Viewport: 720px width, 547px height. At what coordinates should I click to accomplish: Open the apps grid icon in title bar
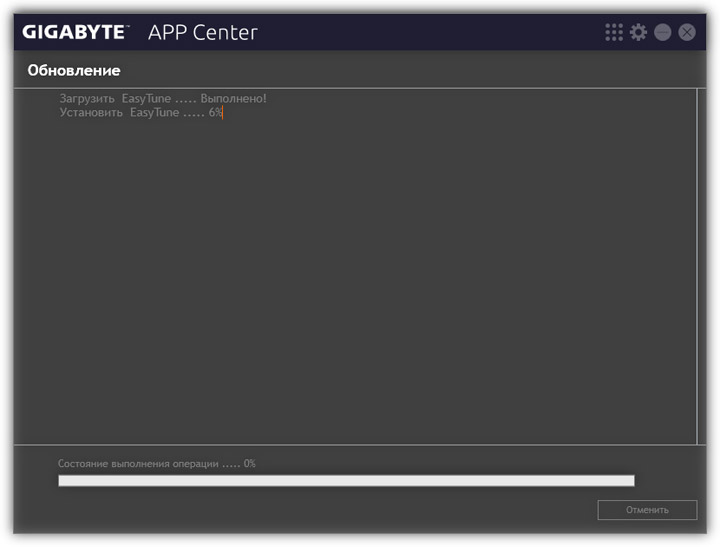click(614, 32)
